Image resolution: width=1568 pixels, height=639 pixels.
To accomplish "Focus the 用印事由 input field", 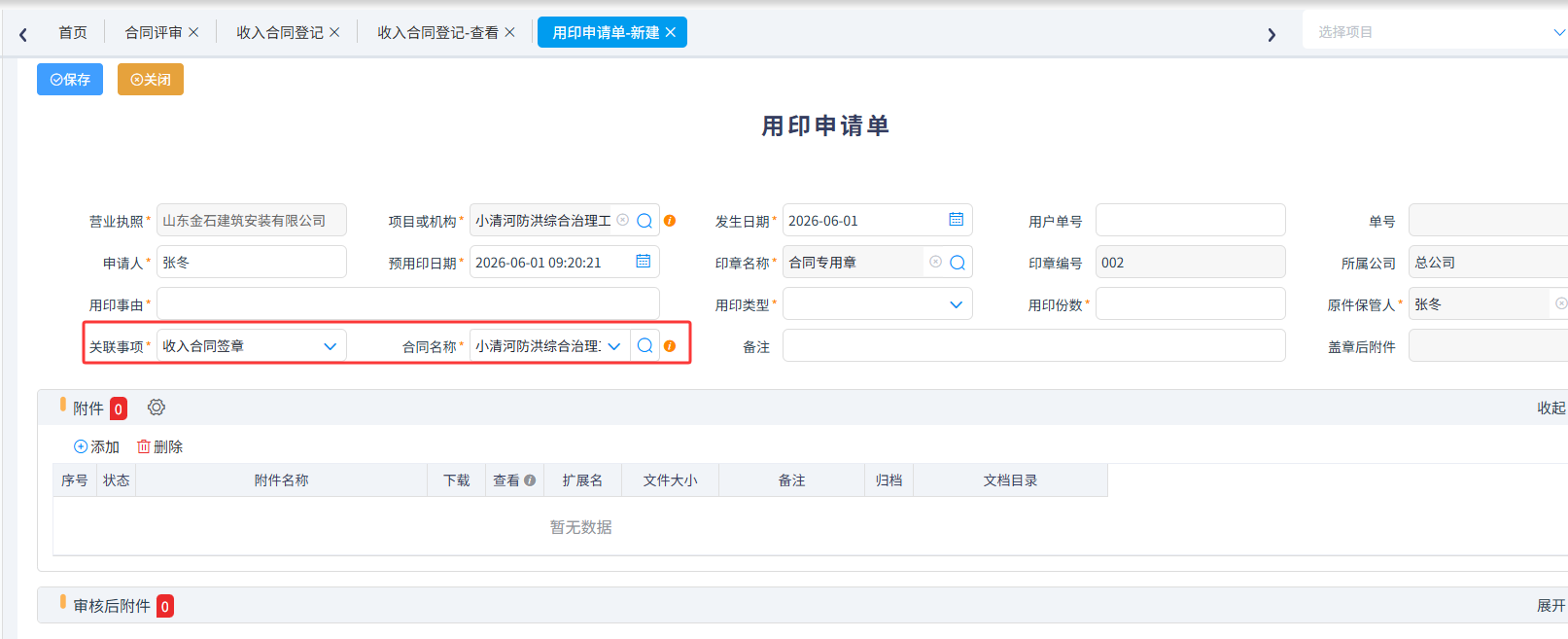I will pyautogui.click(x=408, y=303).
